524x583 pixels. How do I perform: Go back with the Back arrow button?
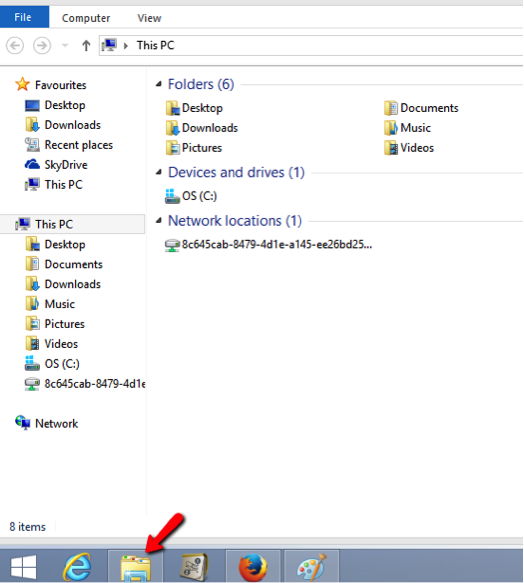15,46
